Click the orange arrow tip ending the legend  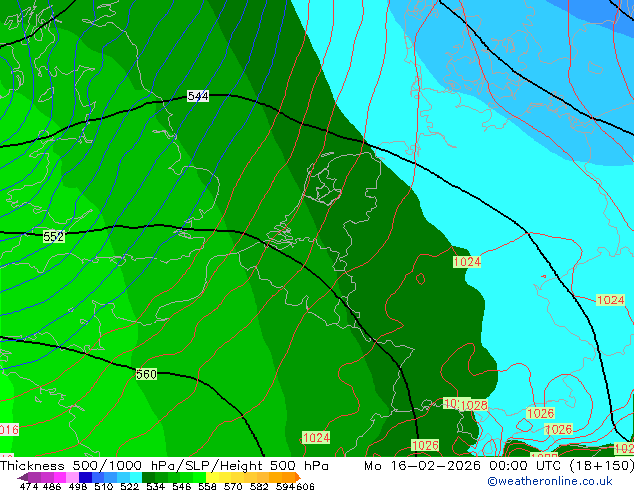click(298, 477)
